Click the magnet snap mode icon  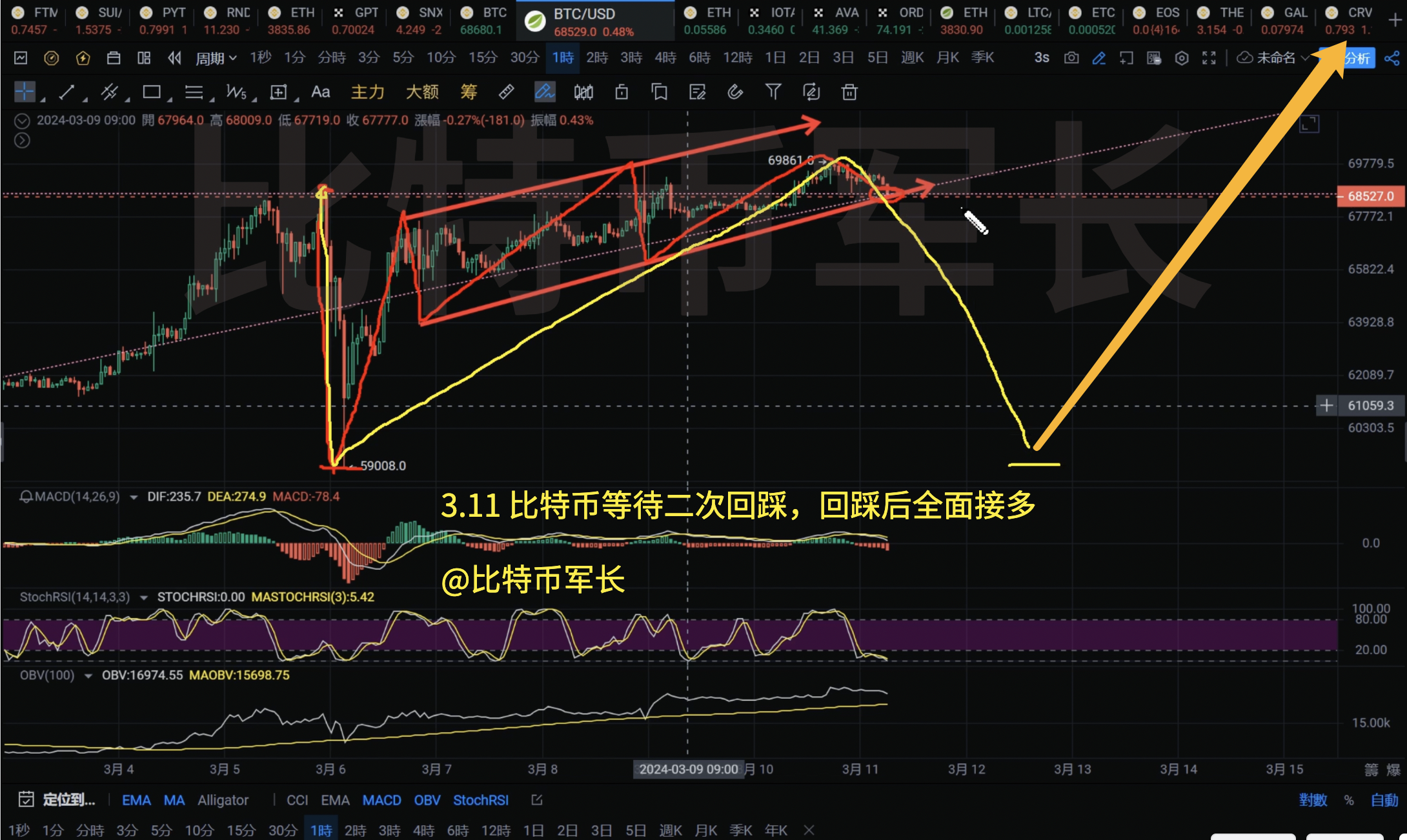click(735, 92)
